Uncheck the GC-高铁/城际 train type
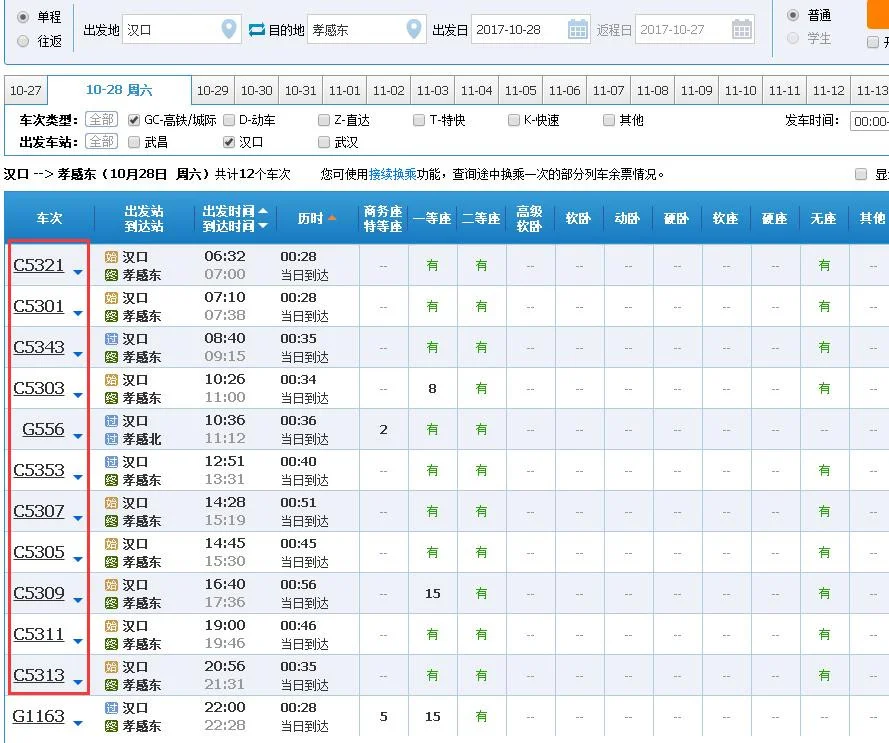The image size is (889, 743). pyautogui.click(x=134, y=119)
